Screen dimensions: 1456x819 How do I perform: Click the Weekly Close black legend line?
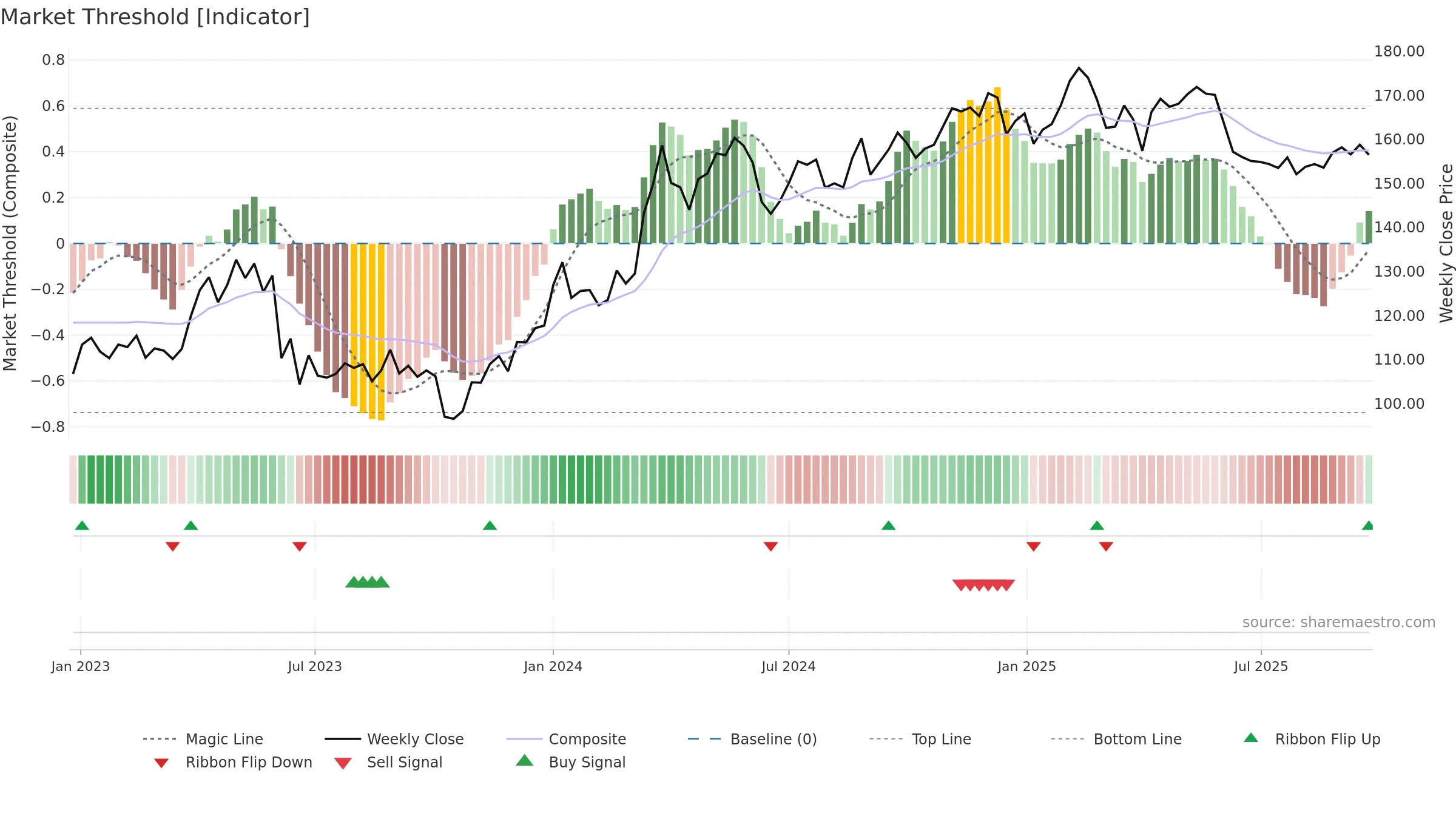[x=343, y=739]
